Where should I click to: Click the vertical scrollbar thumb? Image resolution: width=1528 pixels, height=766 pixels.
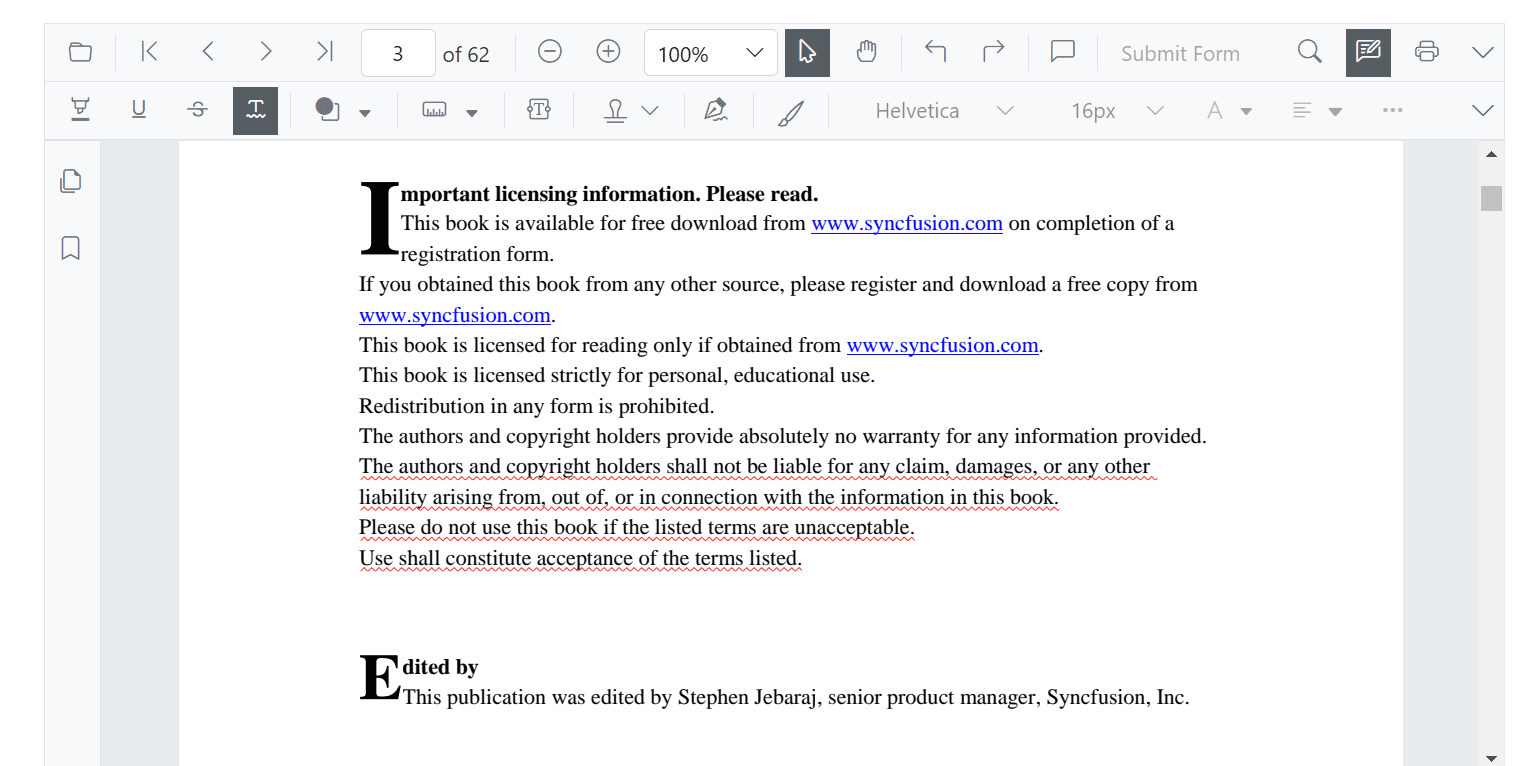pyautogui.click(x=1491, y=198)
